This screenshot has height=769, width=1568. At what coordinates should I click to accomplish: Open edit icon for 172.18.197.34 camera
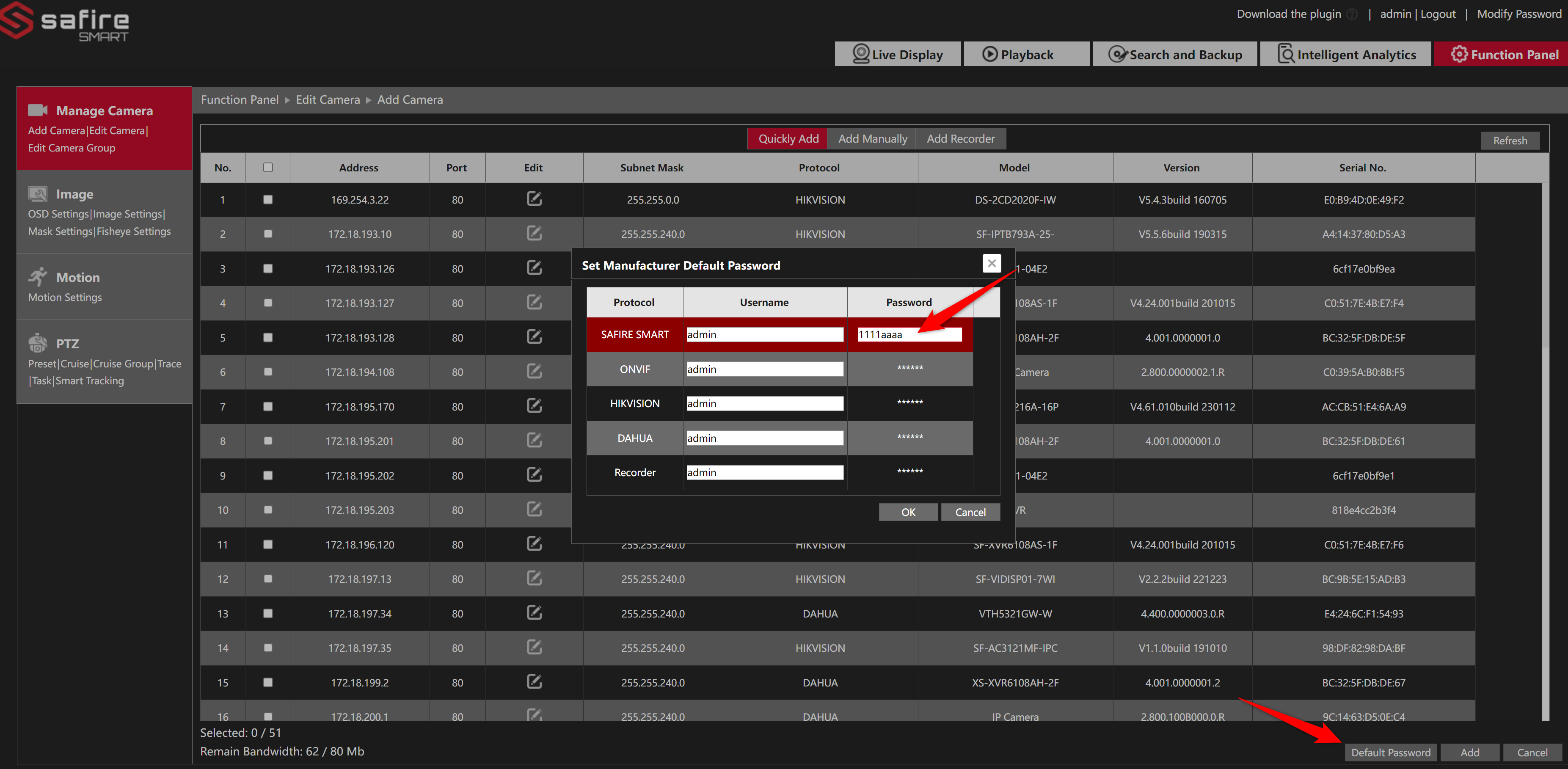click(534, 612)
